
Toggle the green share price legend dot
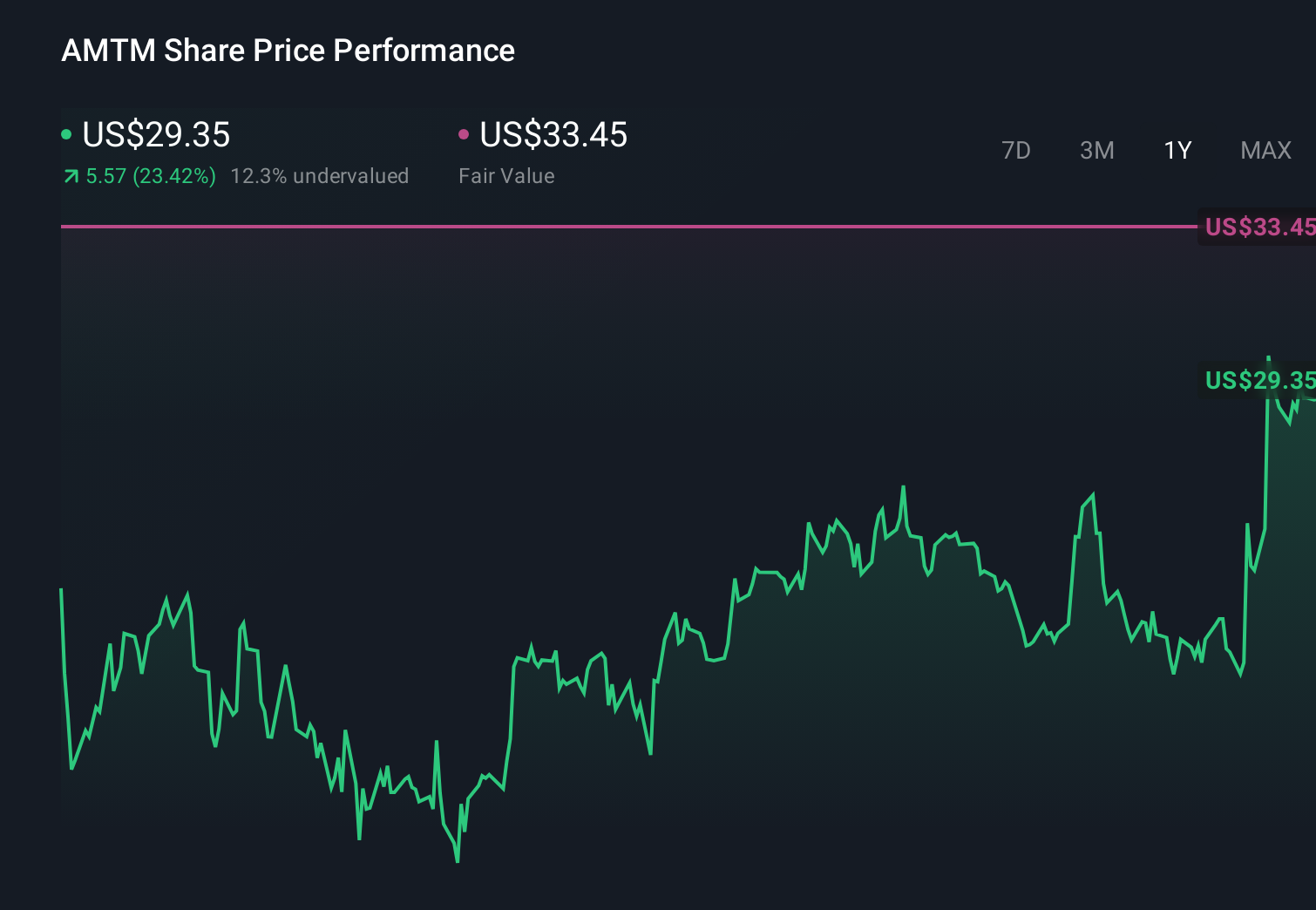[x=66, y=133]
